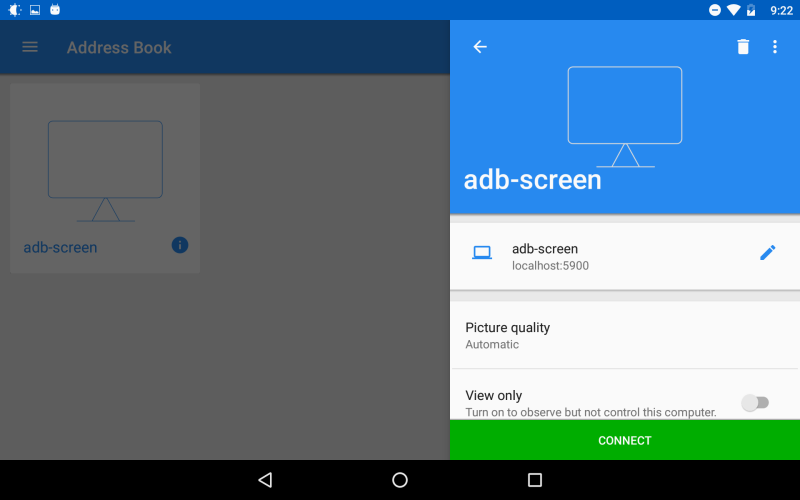Tap the localhost:5900 address text
This screenshot has width=800, height=500.
click(550, 266)
